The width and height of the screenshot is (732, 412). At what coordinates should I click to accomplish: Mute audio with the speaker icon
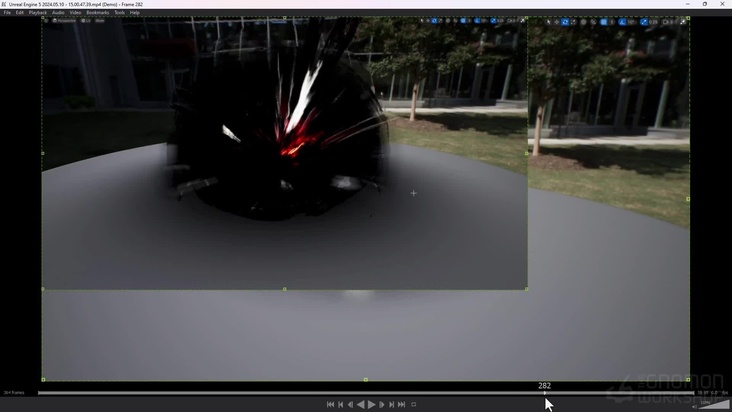[695, 406]
